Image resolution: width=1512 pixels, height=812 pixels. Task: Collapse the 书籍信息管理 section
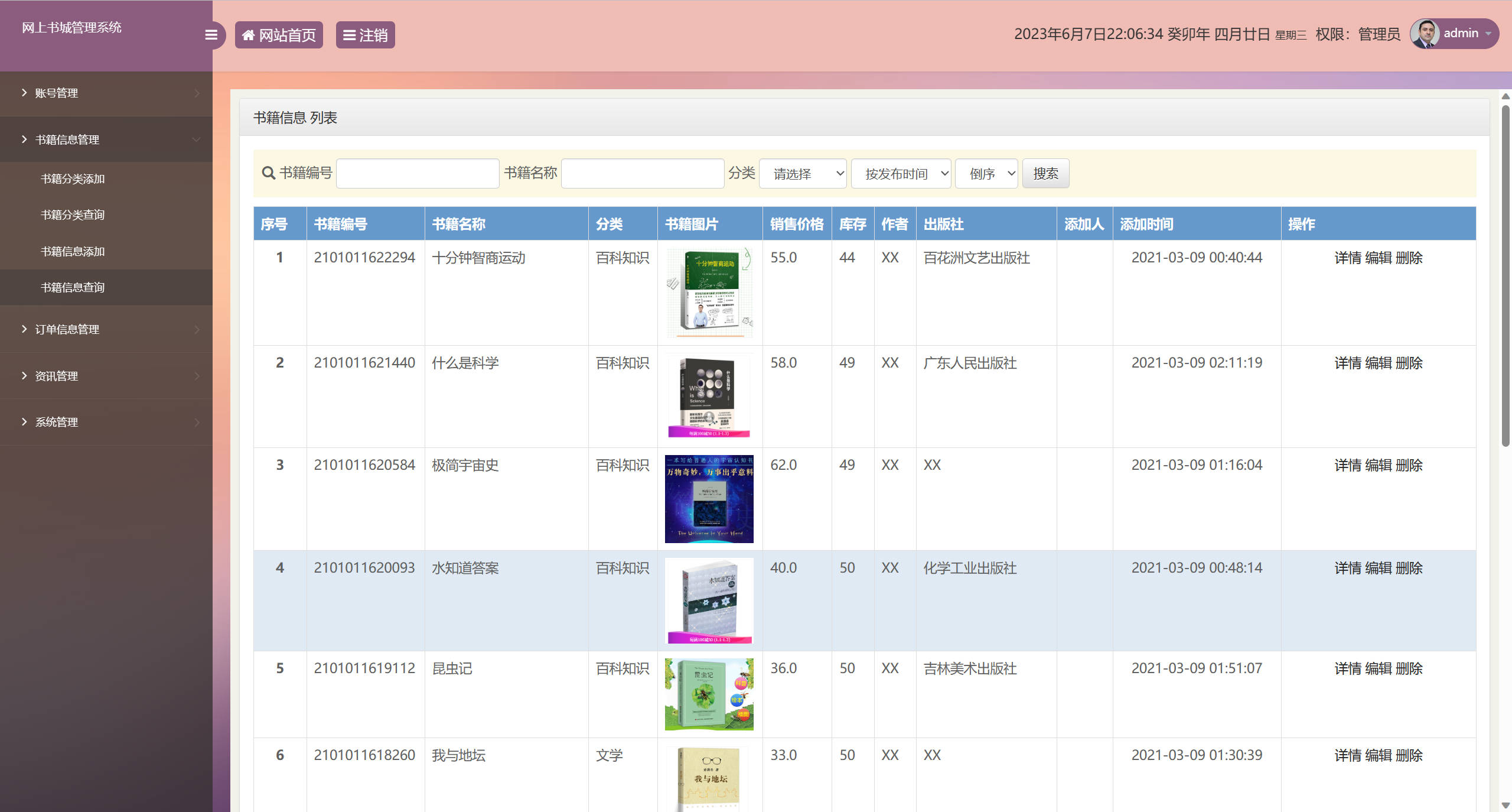click(67, 139)
